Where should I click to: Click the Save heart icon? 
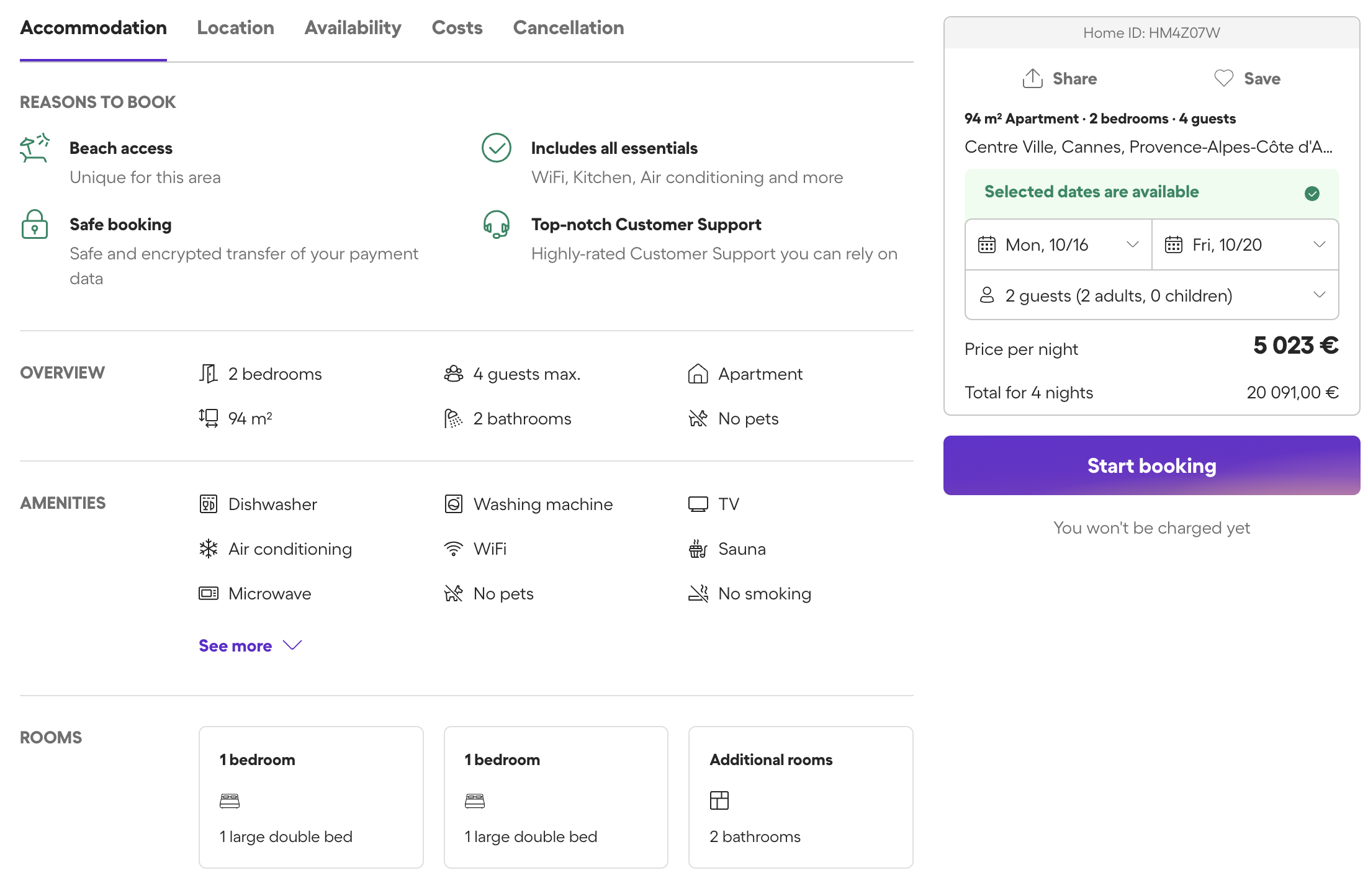(x=1223, y=79)
